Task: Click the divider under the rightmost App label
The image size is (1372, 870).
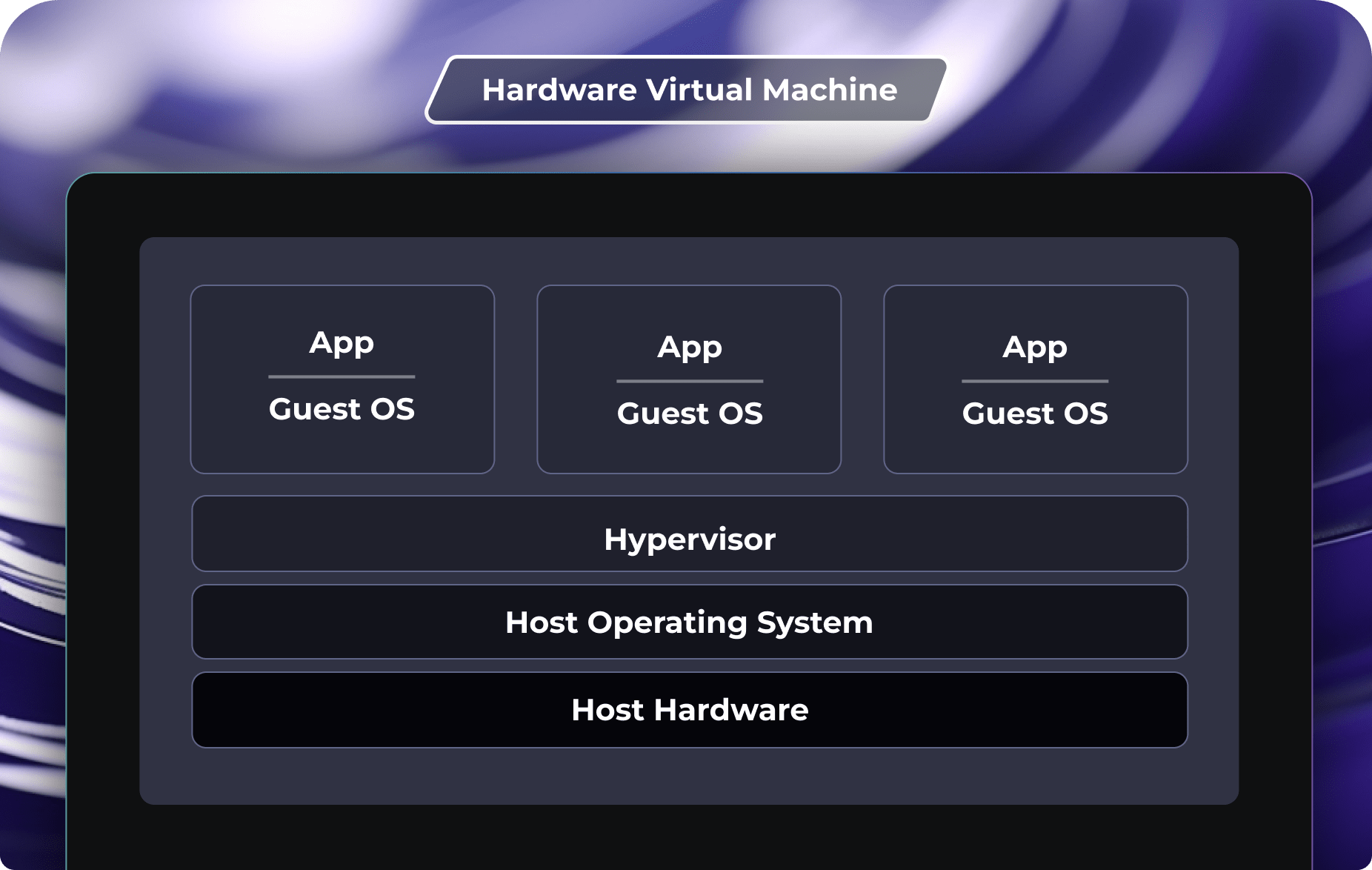Action: (x=1035, y=380)
